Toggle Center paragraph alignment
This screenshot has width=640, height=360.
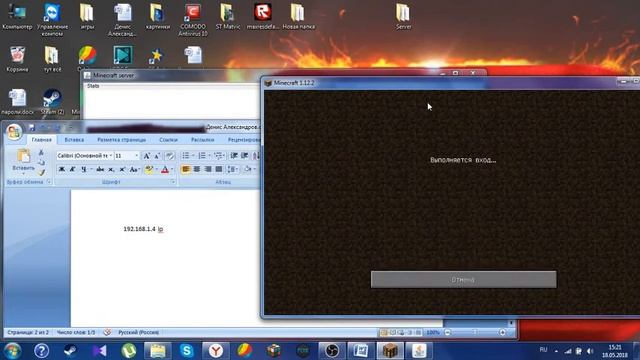click(x=197, y=169)
